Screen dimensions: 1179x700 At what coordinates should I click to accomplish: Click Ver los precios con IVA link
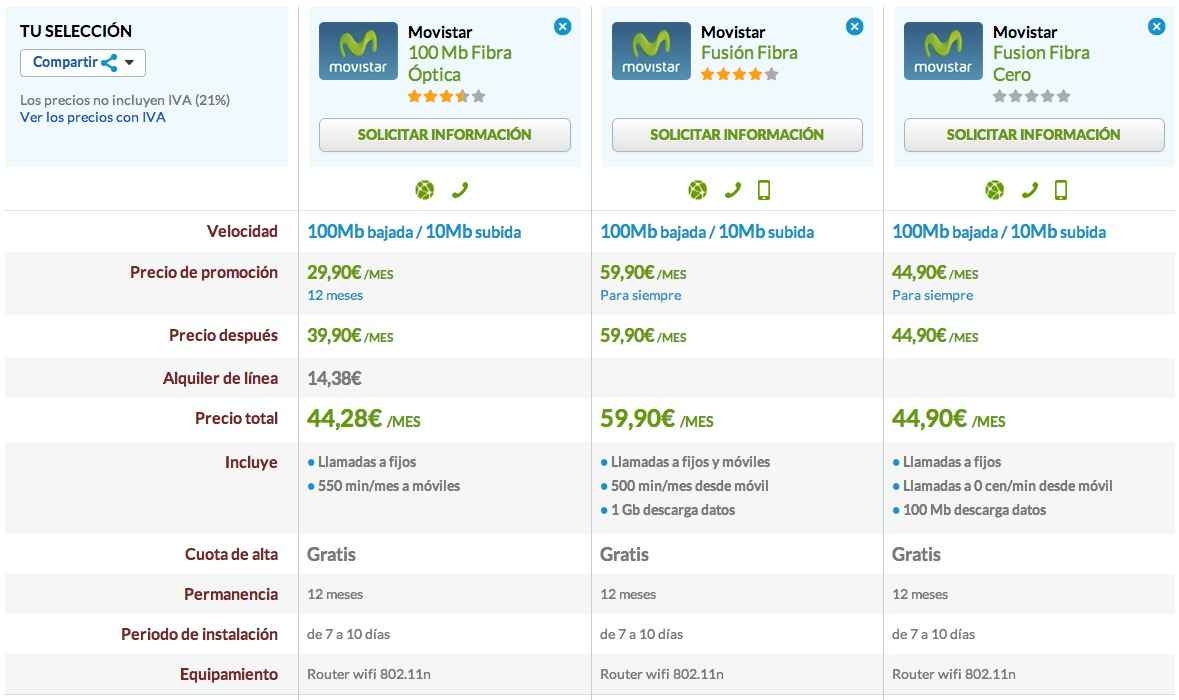pyautogui.click(x=92, y=117)
